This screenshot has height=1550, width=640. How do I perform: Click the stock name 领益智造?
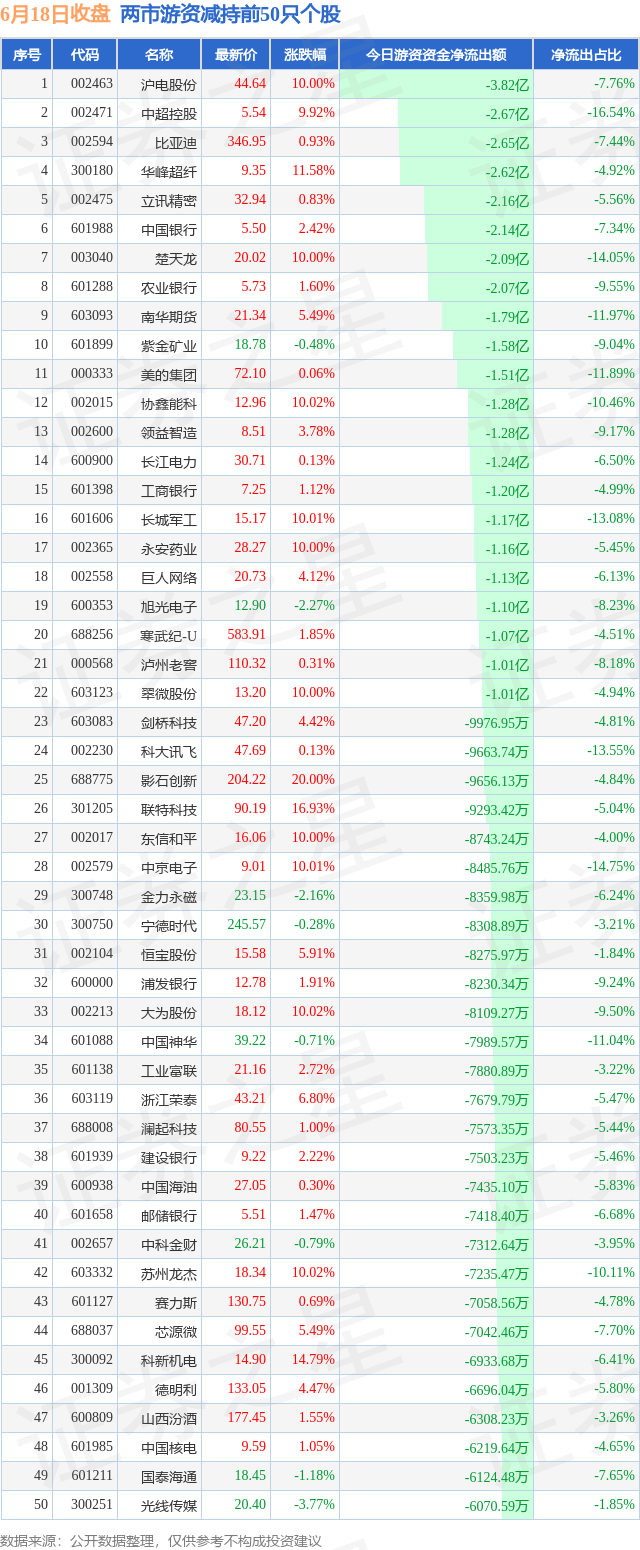[x=169, y=432]
